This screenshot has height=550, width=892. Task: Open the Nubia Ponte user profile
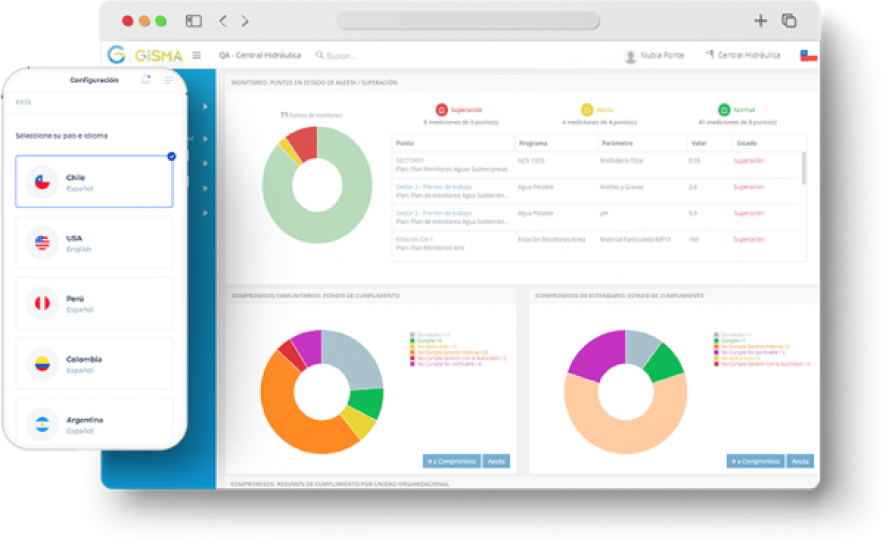(x=654, y=55)
